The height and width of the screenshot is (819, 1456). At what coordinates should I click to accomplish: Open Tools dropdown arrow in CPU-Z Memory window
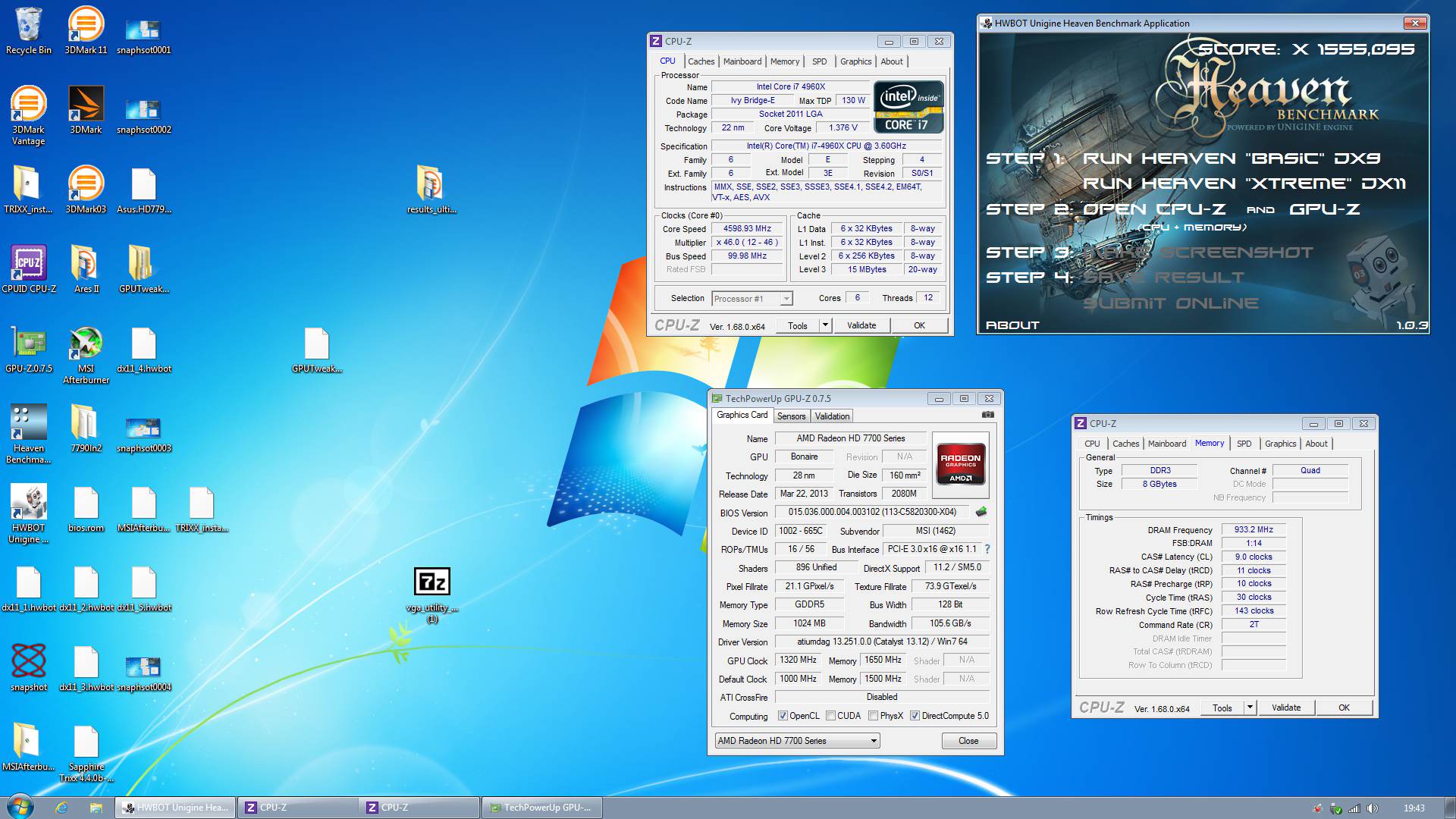[x=1250, y=708]
